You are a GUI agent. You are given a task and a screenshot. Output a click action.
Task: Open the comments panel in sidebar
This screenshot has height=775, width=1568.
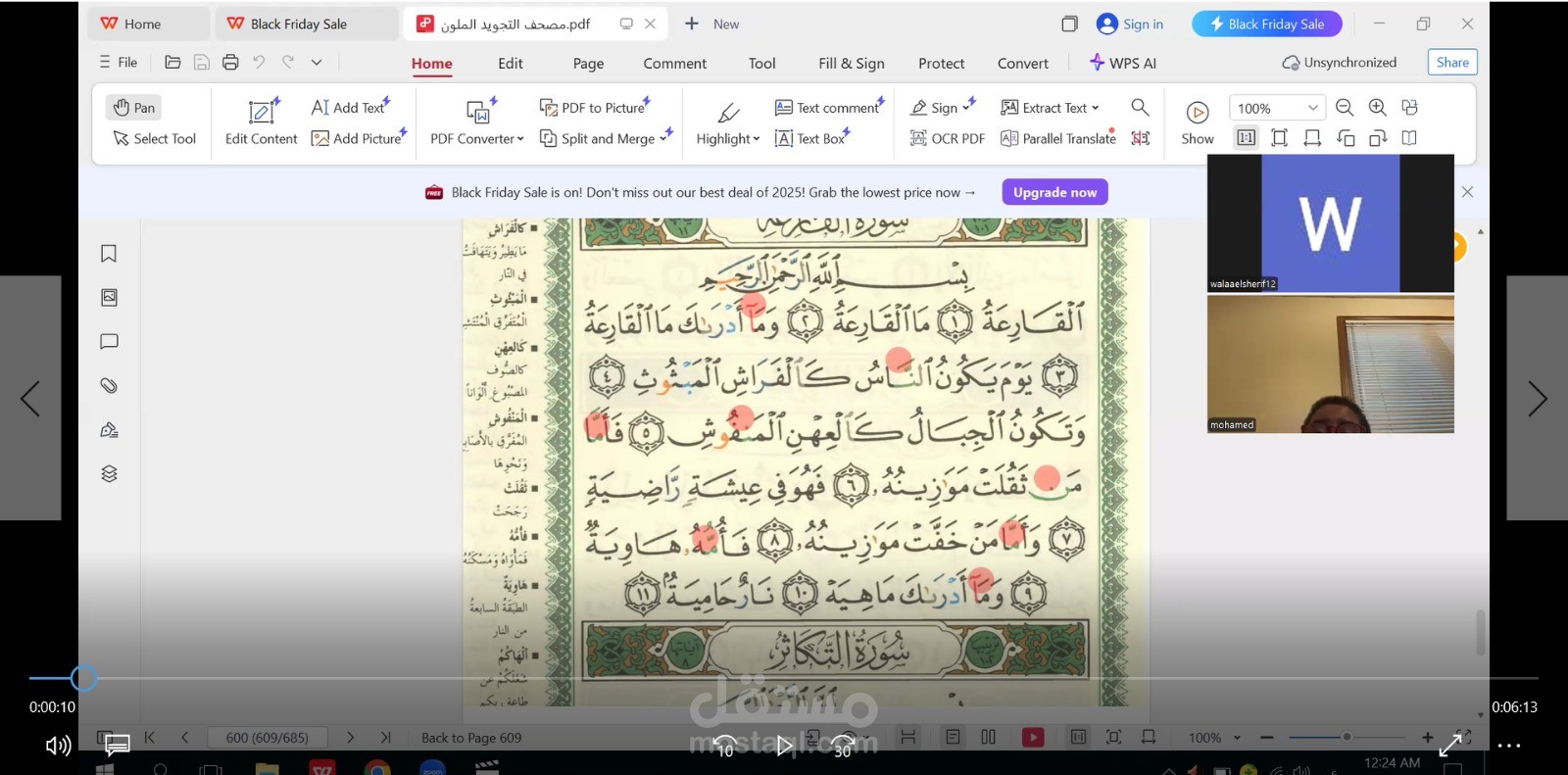point(109,341)
